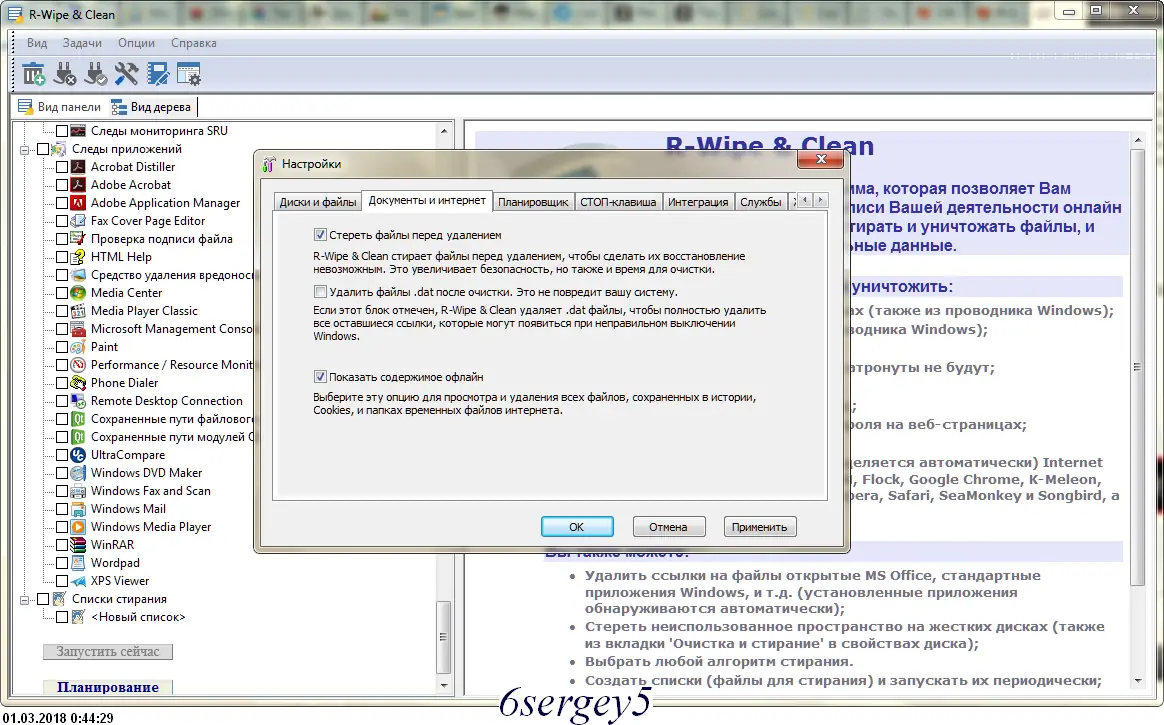The image size is (1164, 725).
Task: Click the Media Player Classic icon
Action: 78,311
